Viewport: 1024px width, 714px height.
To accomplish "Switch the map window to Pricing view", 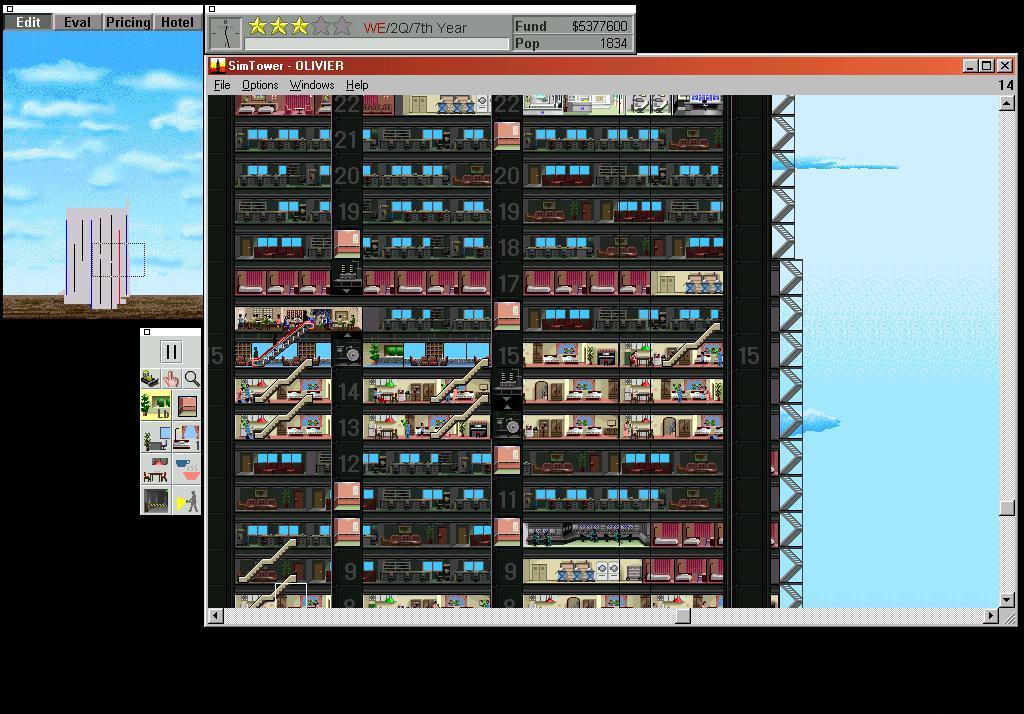I will (x=128, y=22).
